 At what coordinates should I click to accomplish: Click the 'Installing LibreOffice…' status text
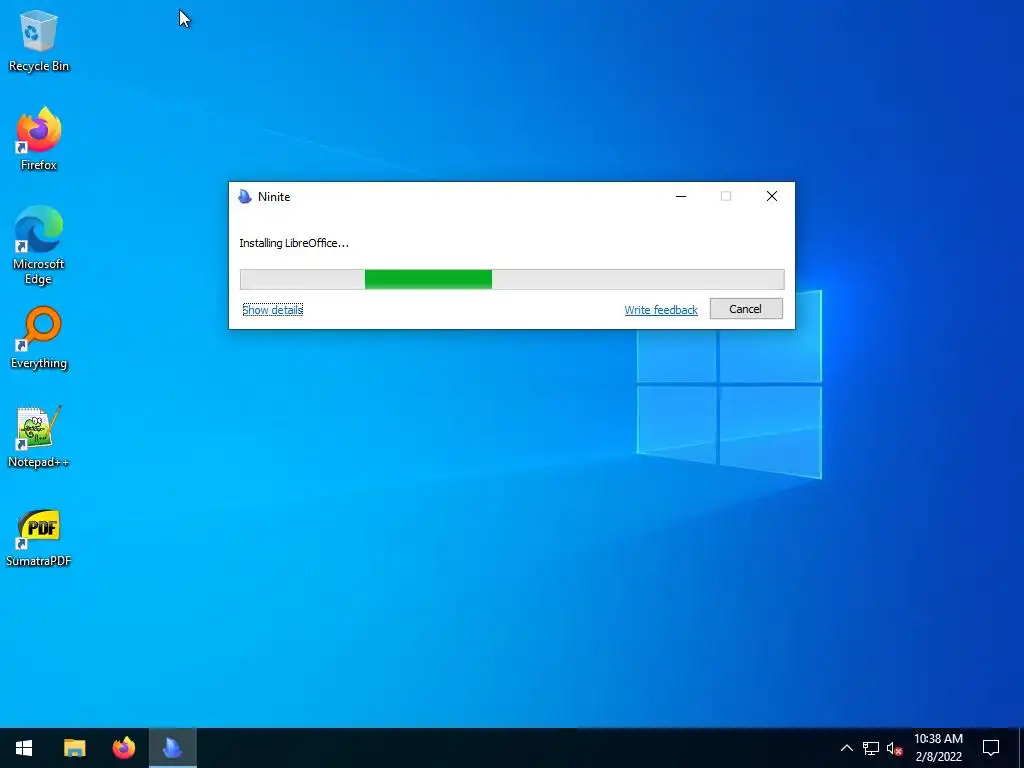(294, 243)
